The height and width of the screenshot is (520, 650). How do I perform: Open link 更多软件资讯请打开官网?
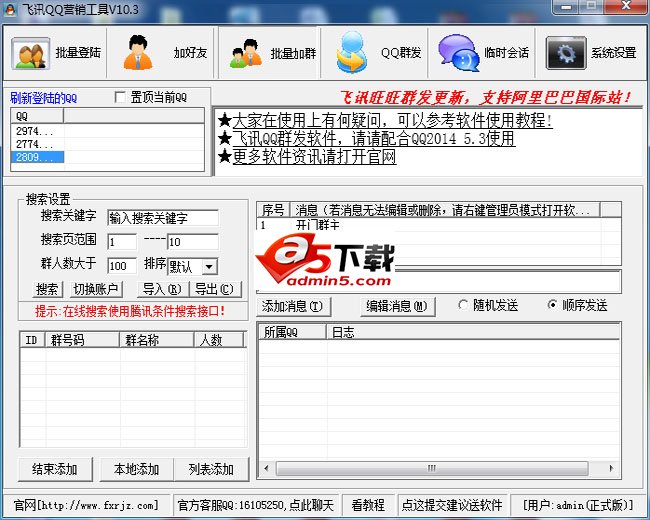(314, 157)
